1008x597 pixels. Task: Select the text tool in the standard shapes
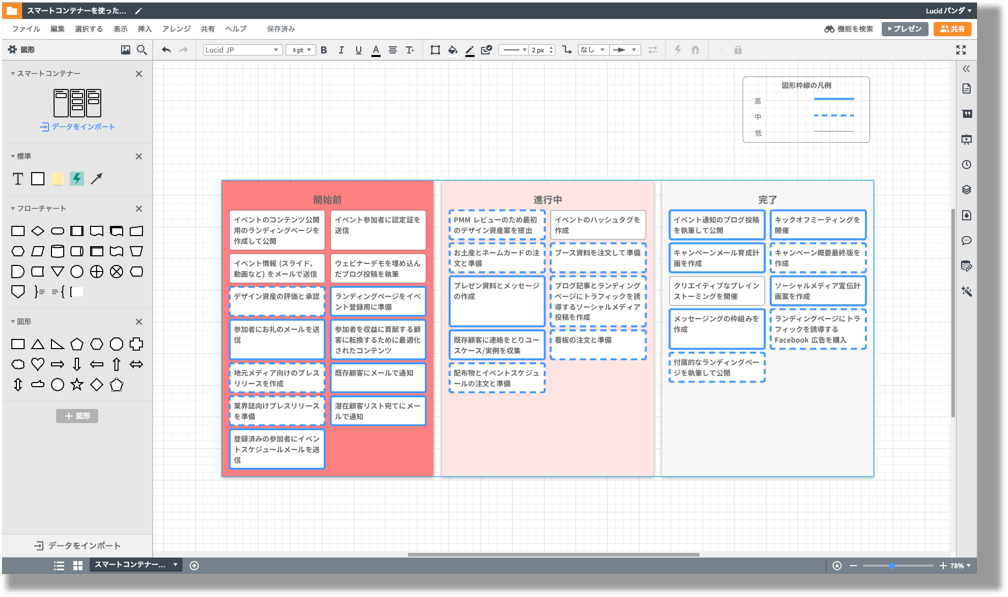click(17, 178)
